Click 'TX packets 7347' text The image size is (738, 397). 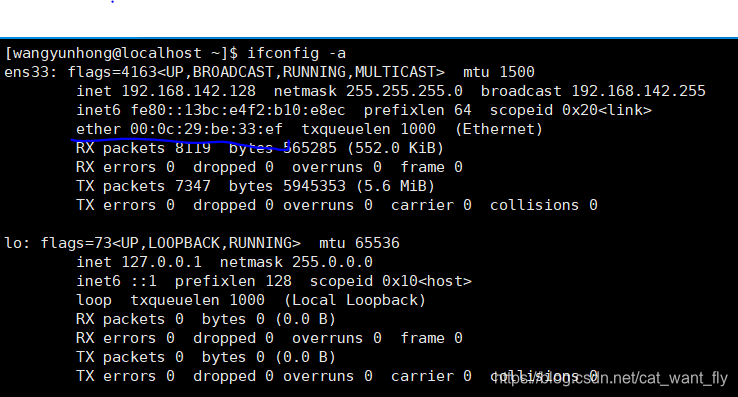(144, 186)
